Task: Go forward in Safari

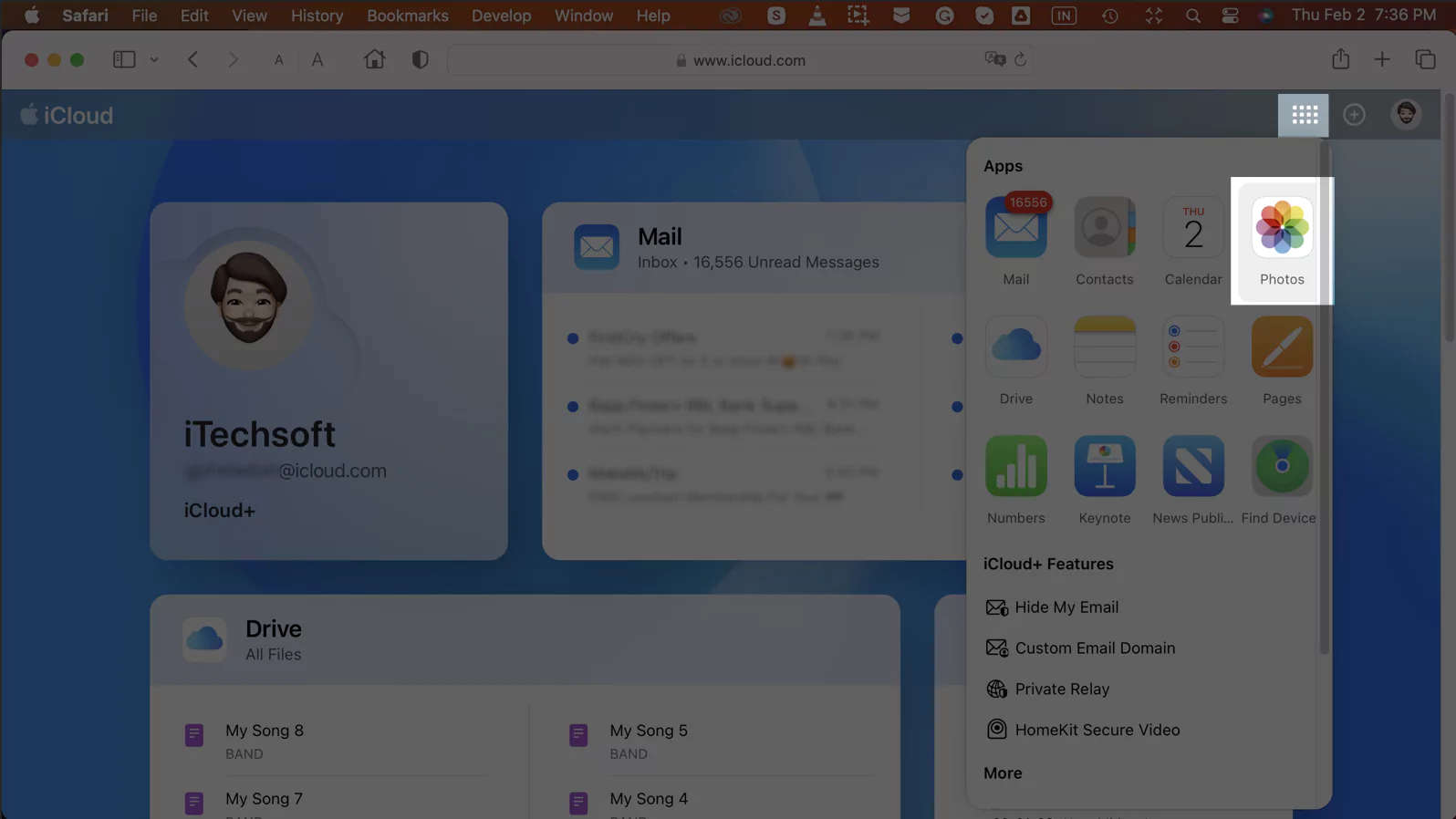Action: (234, 59)
